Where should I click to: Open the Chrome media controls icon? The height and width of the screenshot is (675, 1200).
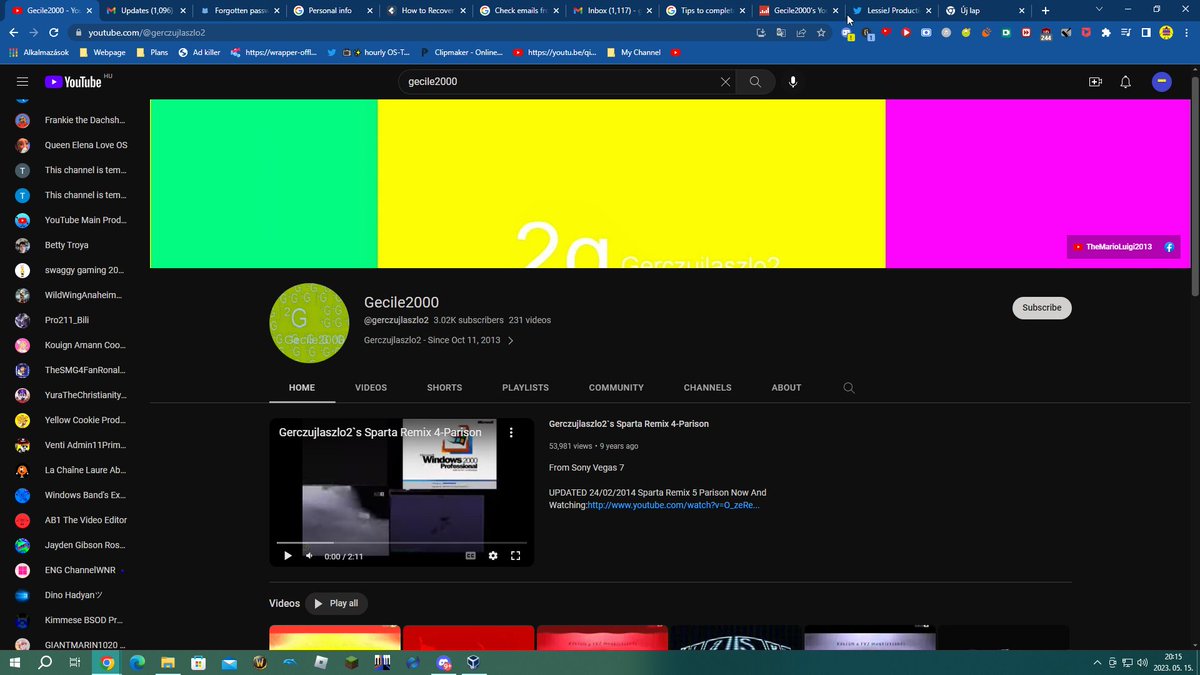1125,32
